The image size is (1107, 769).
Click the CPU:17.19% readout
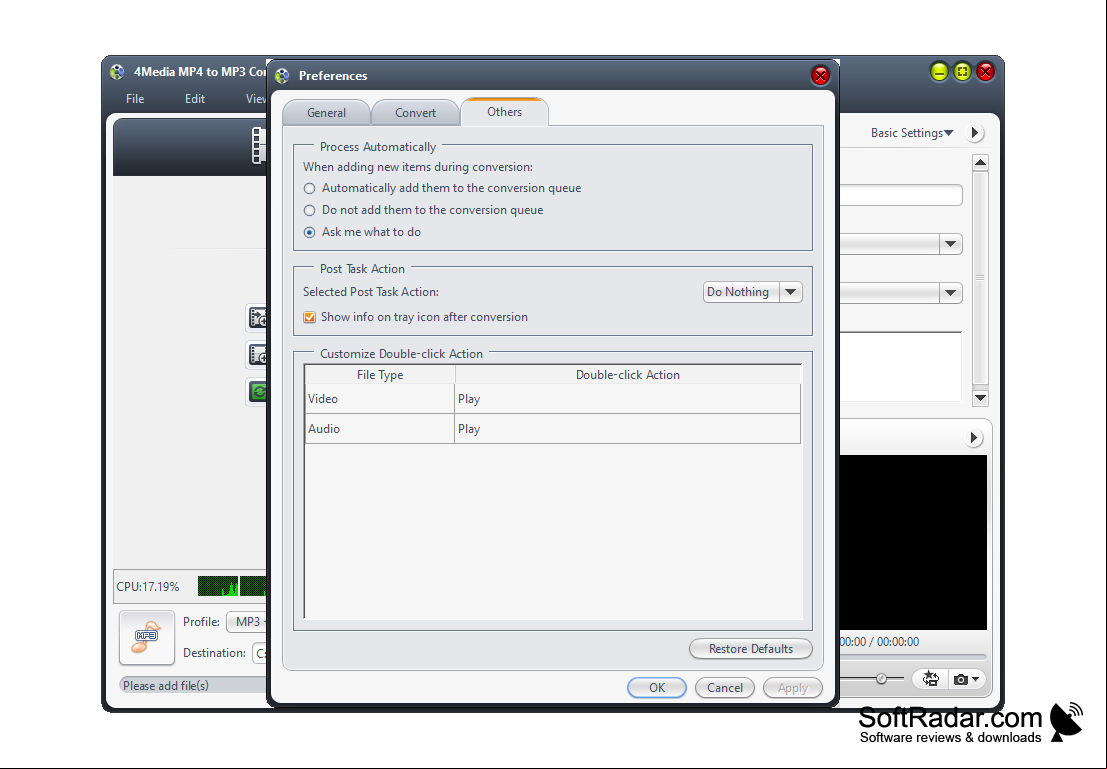click(x=148, y=587)
